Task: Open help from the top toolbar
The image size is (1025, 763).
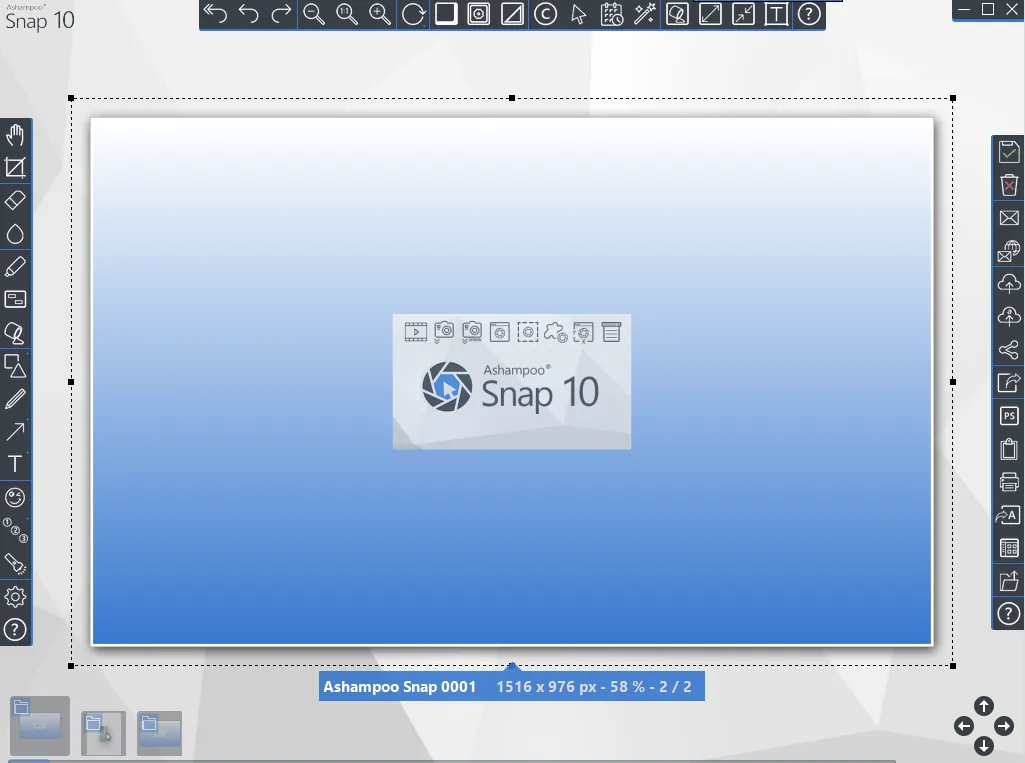Action: (809, 14)
